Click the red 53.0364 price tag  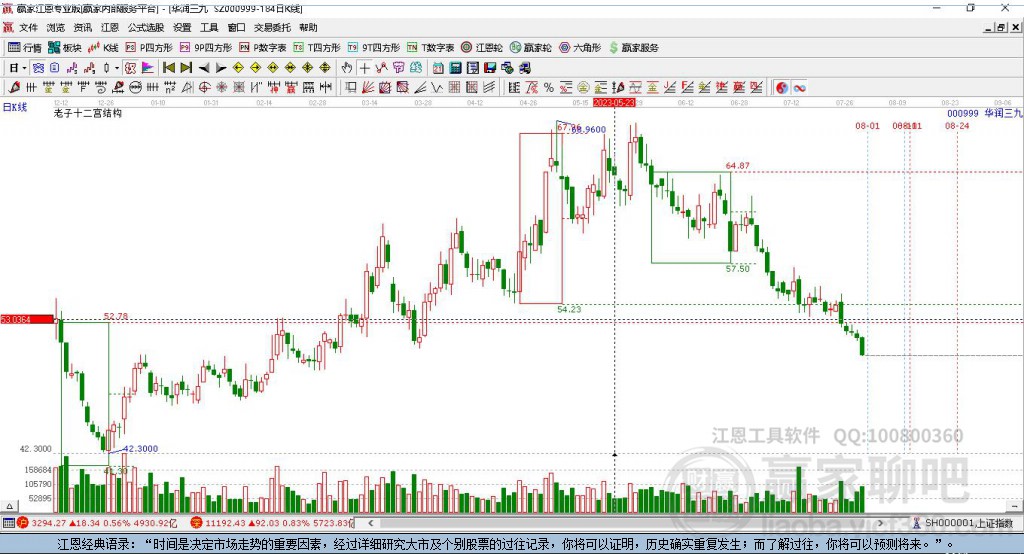27,319
